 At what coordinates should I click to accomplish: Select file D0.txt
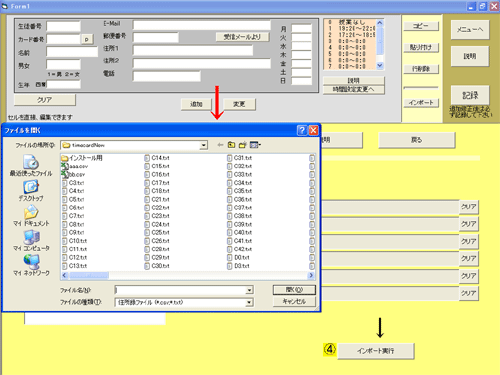coord(238,257)
